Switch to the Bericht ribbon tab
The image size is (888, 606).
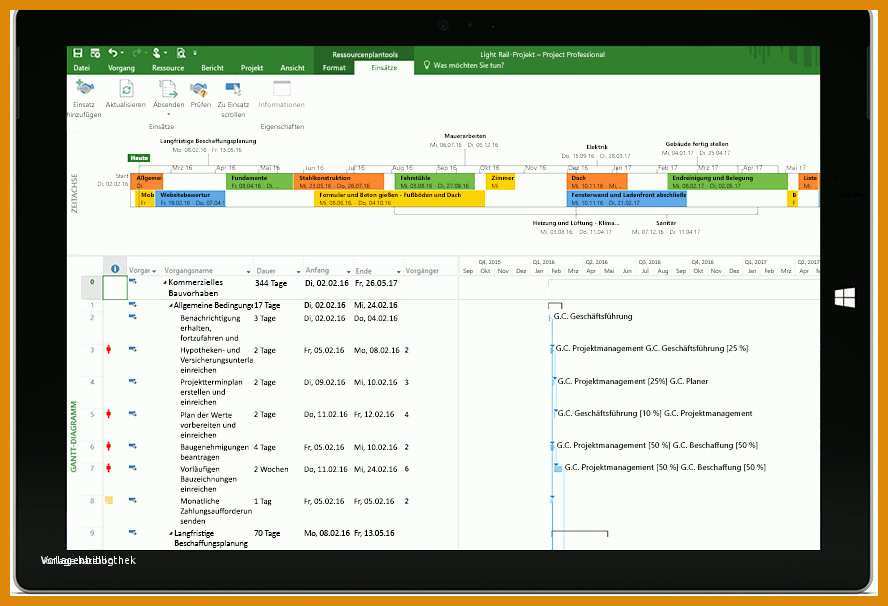pos(212,68)
